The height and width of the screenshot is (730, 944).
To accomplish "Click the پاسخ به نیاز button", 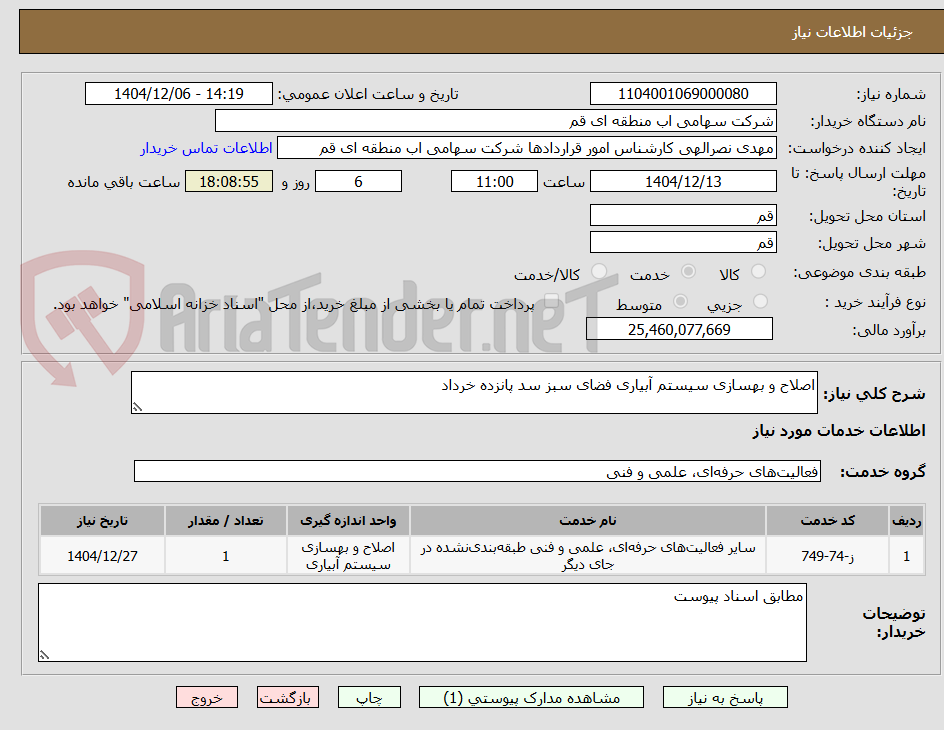I will [x=725, y=698].
